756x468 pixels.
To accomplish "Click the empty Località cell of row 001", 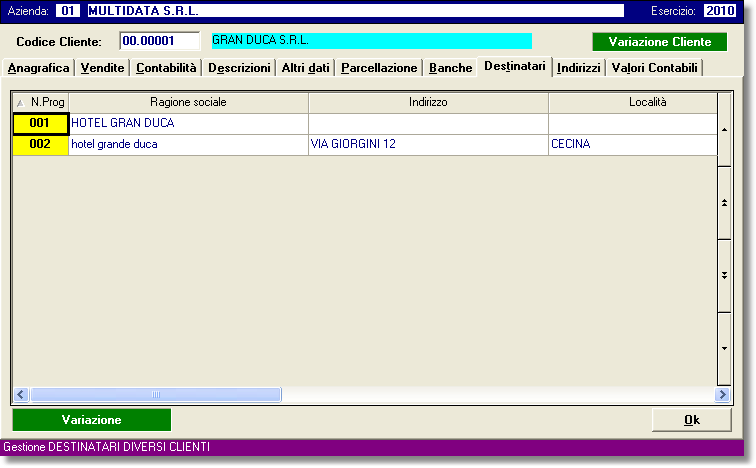I will pos(633,123).
